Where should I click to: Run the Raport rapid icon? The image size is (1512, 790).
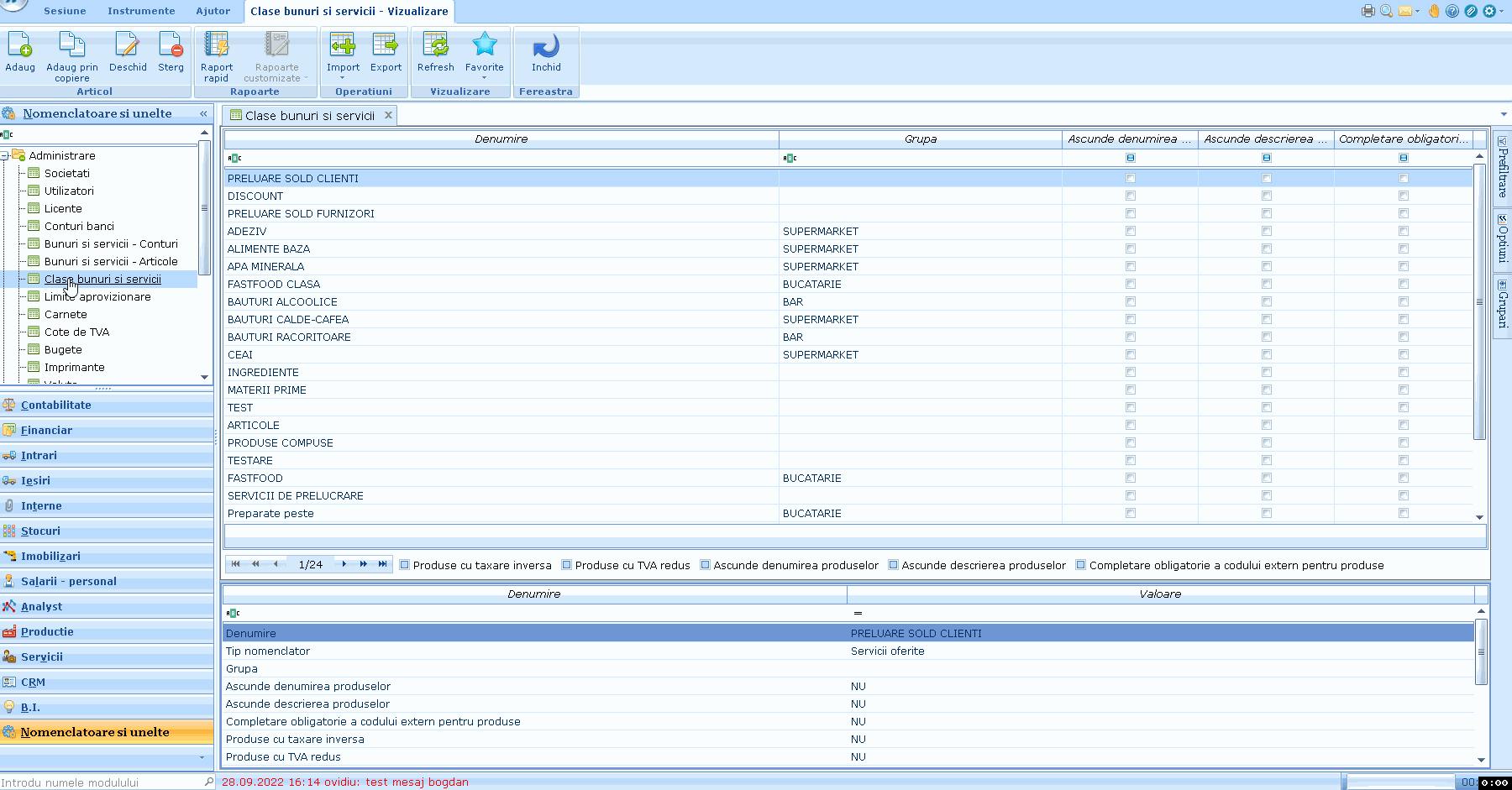(217, 44)
